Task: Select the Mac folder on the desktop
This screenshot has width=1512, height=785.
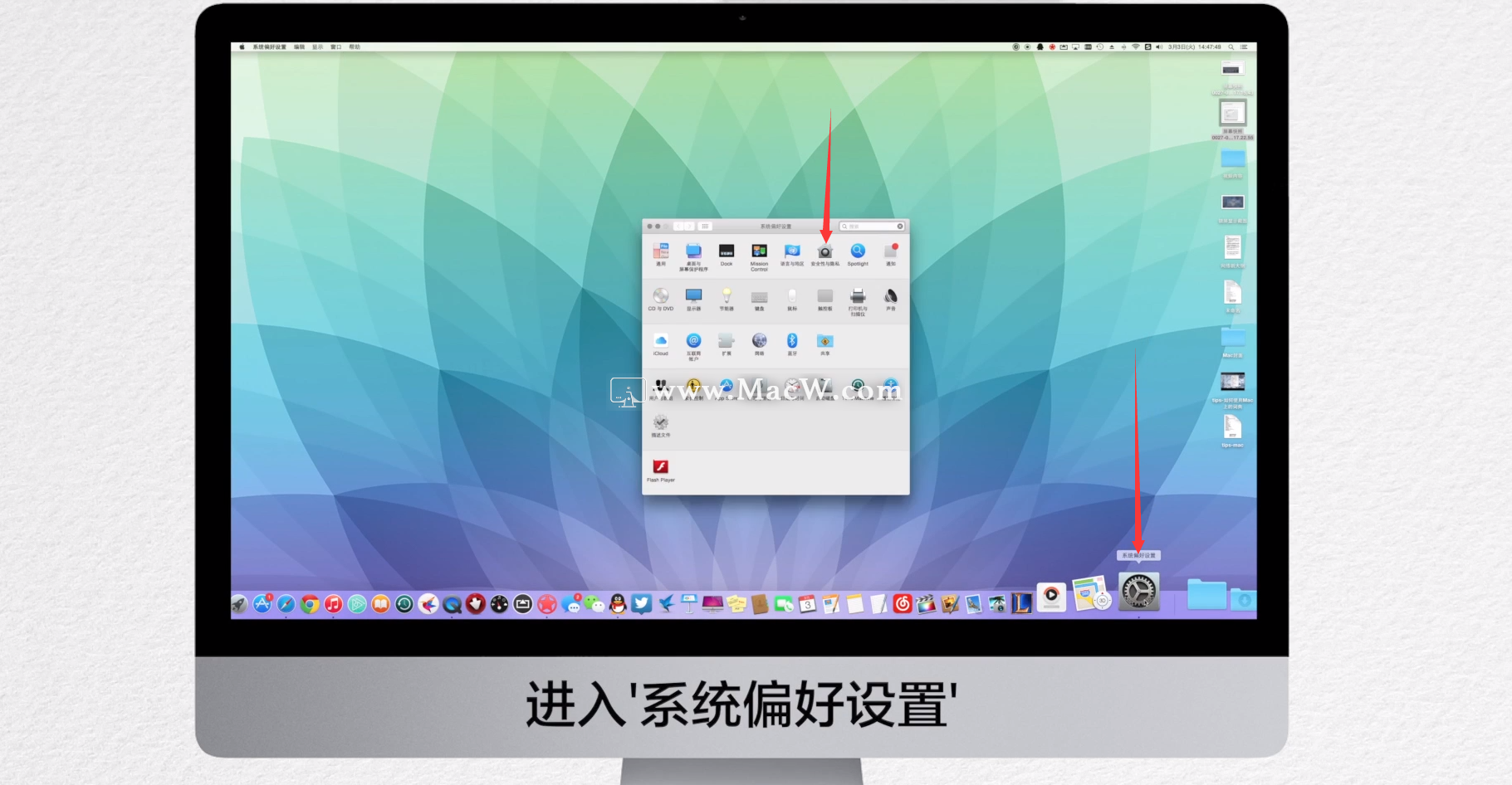Action: click(1232, 341)
